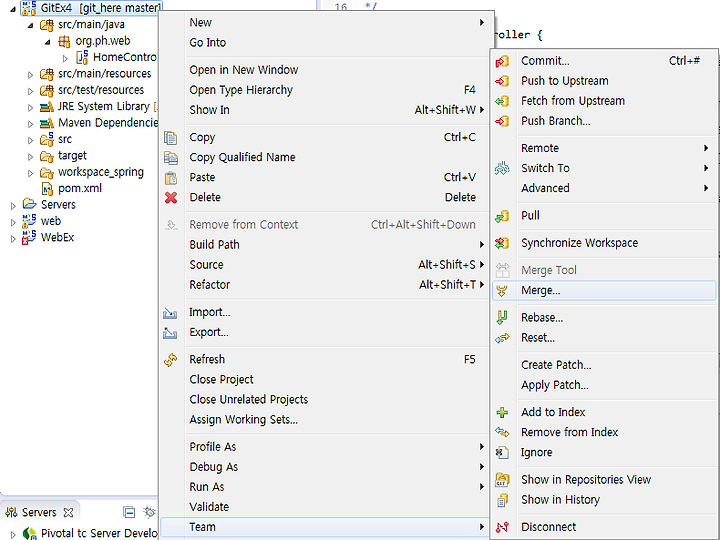Click the Copy icon in context menu

(x=170, y=138)
